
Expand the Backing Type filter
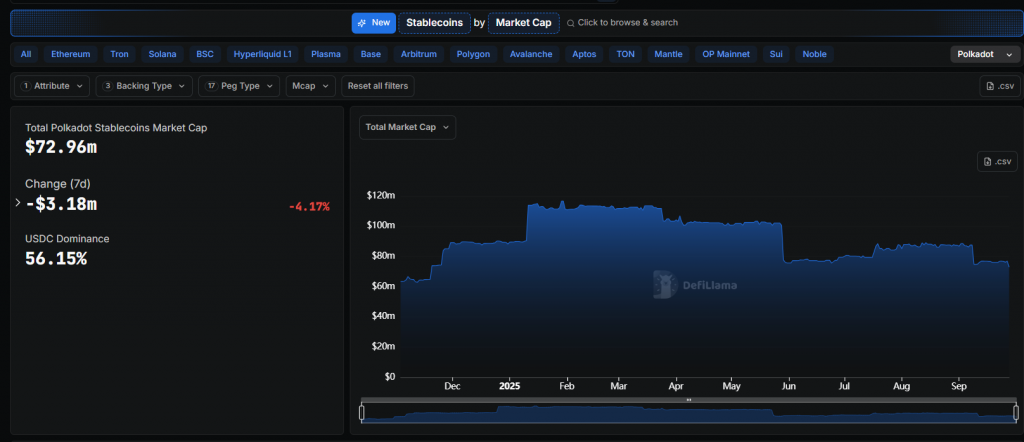coord(145,86)
